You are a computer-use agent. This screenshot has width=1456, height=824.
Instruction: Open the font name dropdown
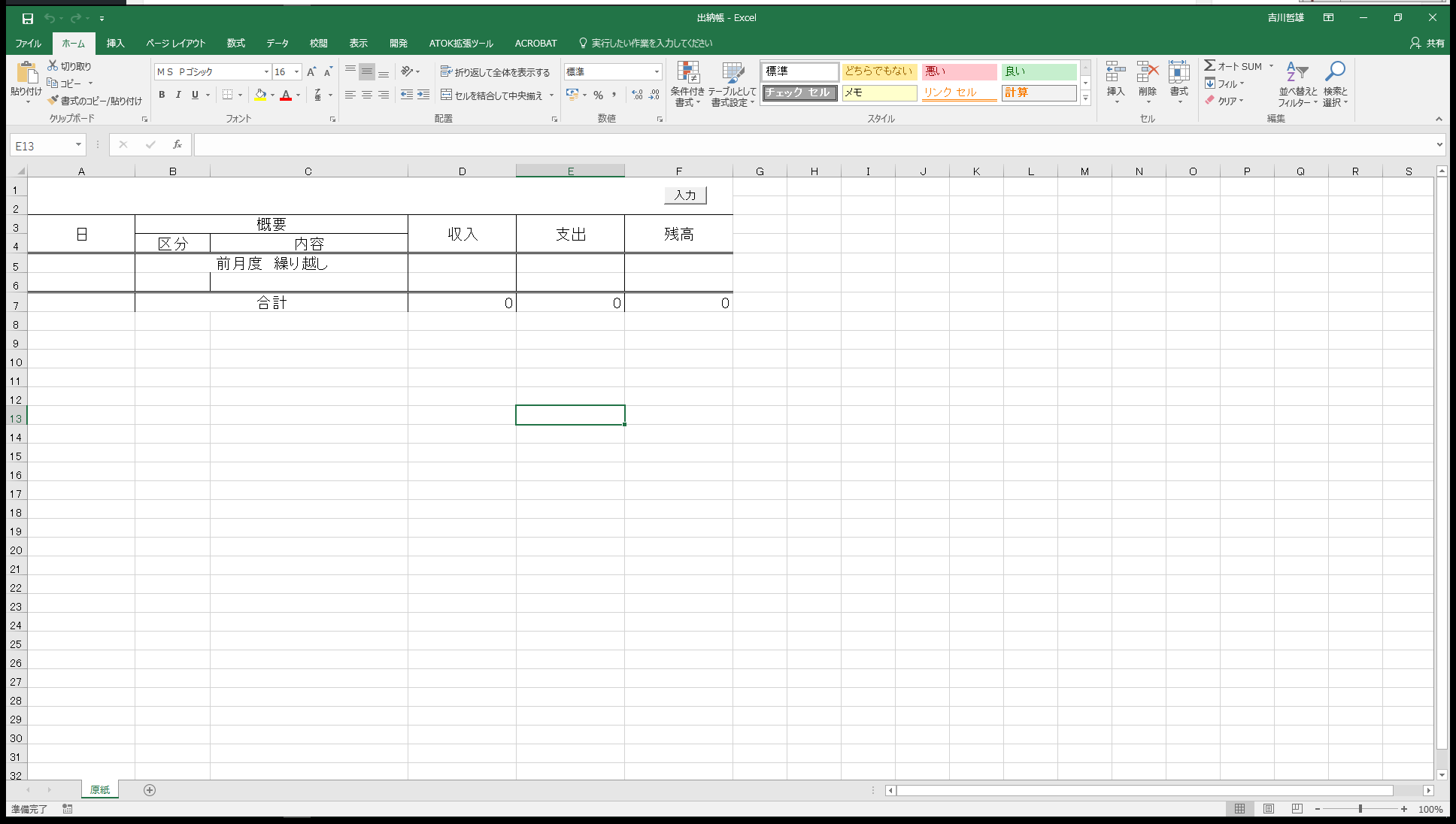(x=266, y=72)
